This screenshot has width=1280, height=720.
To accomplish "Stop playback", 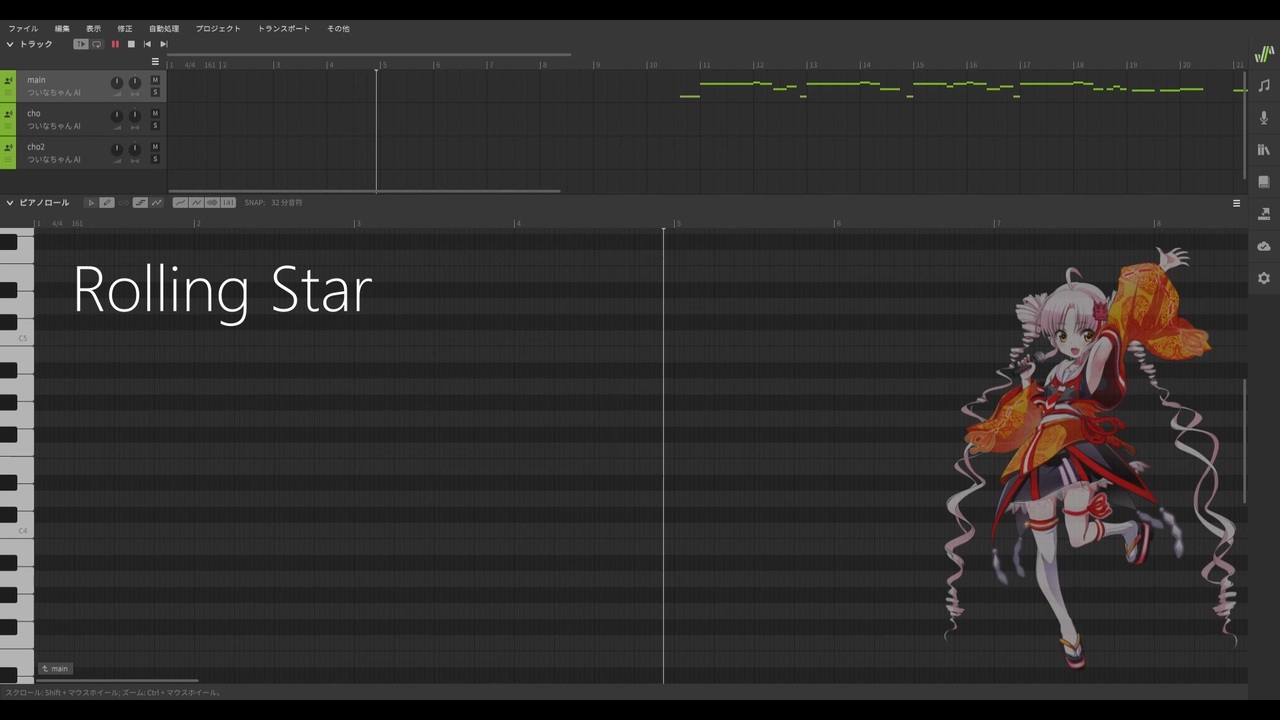I will tap(131, 44).
